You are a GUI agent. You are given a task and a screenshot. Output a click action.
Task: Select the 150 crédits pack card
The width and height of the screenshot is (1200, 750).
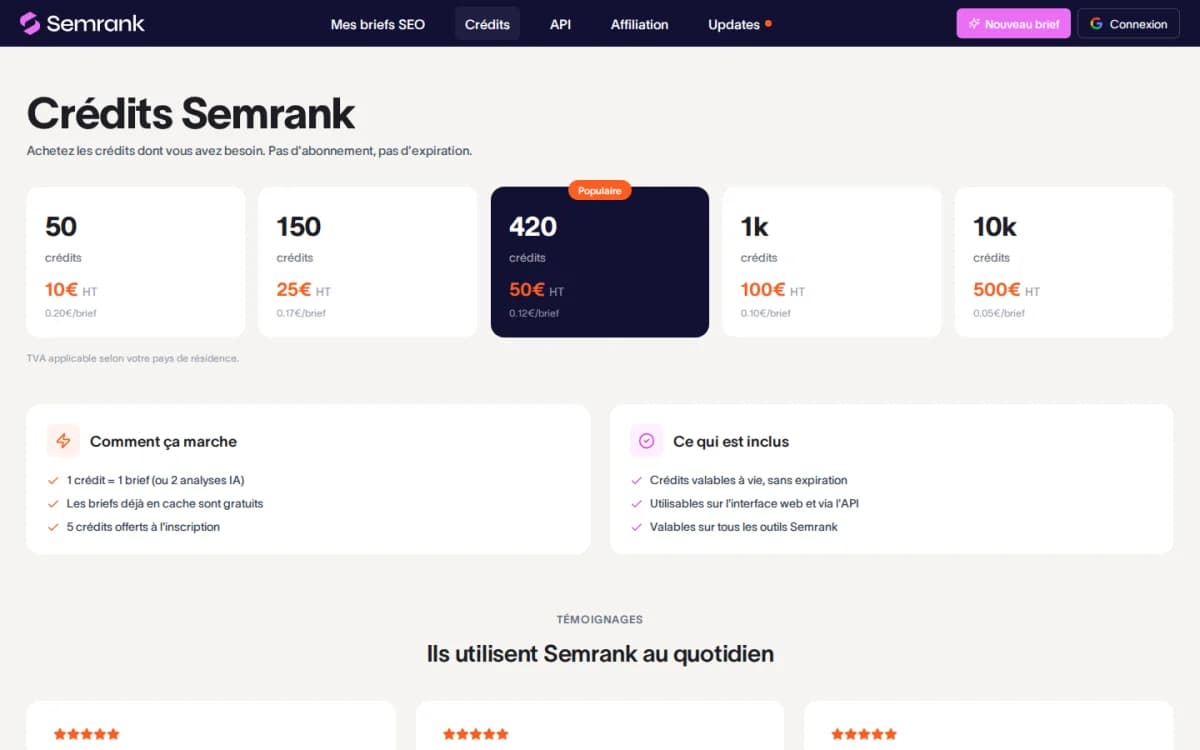[368, 262]
